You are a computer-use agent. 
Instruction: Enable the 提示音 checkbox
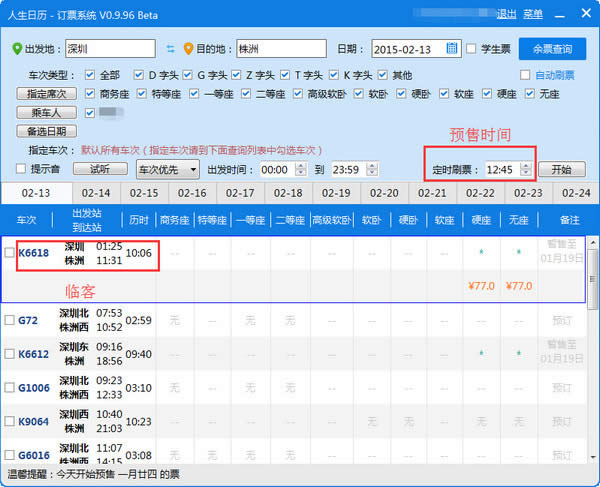pyautogui.click(x=21, y=169)
